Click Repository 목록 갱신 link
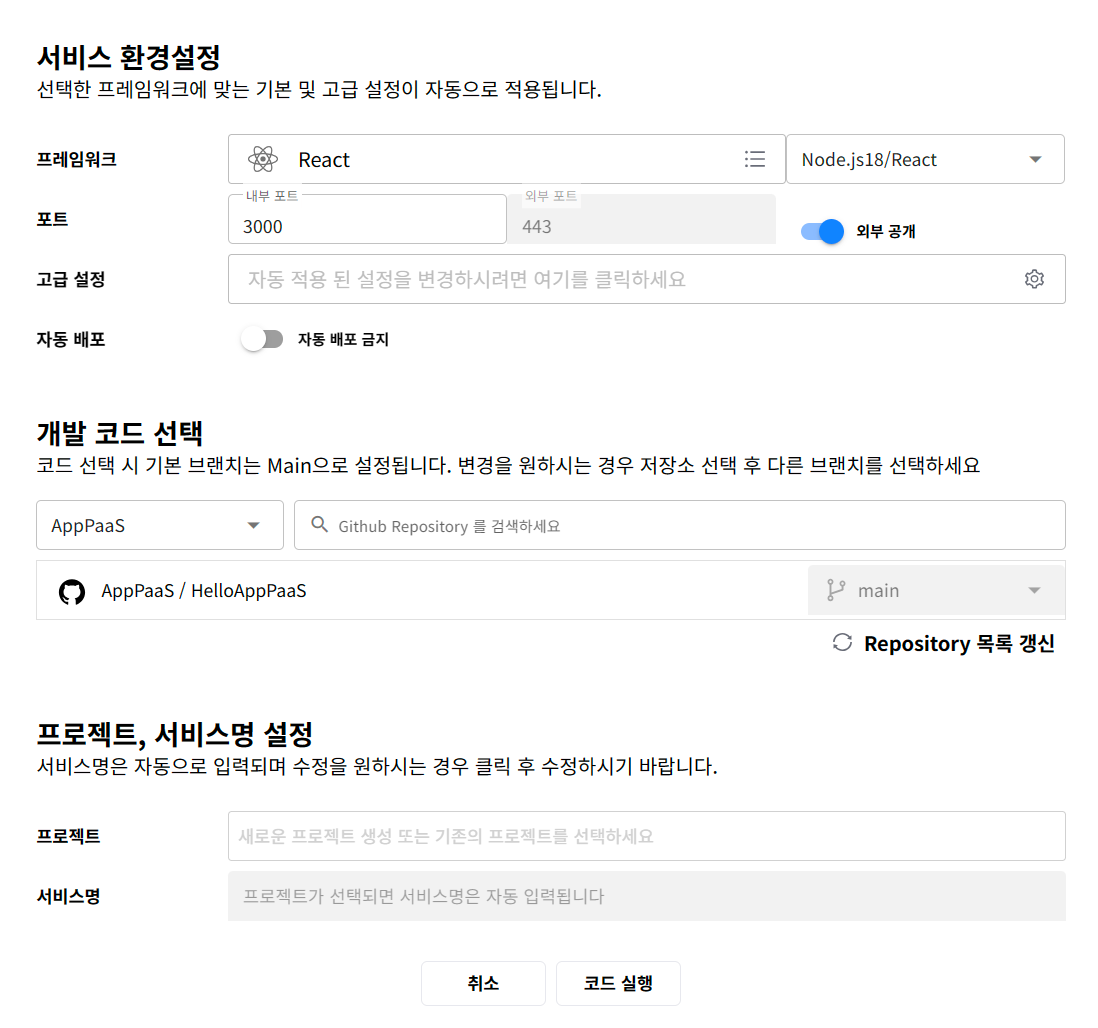This screenshot has width=1098, height=1028. tap(958, 643)
